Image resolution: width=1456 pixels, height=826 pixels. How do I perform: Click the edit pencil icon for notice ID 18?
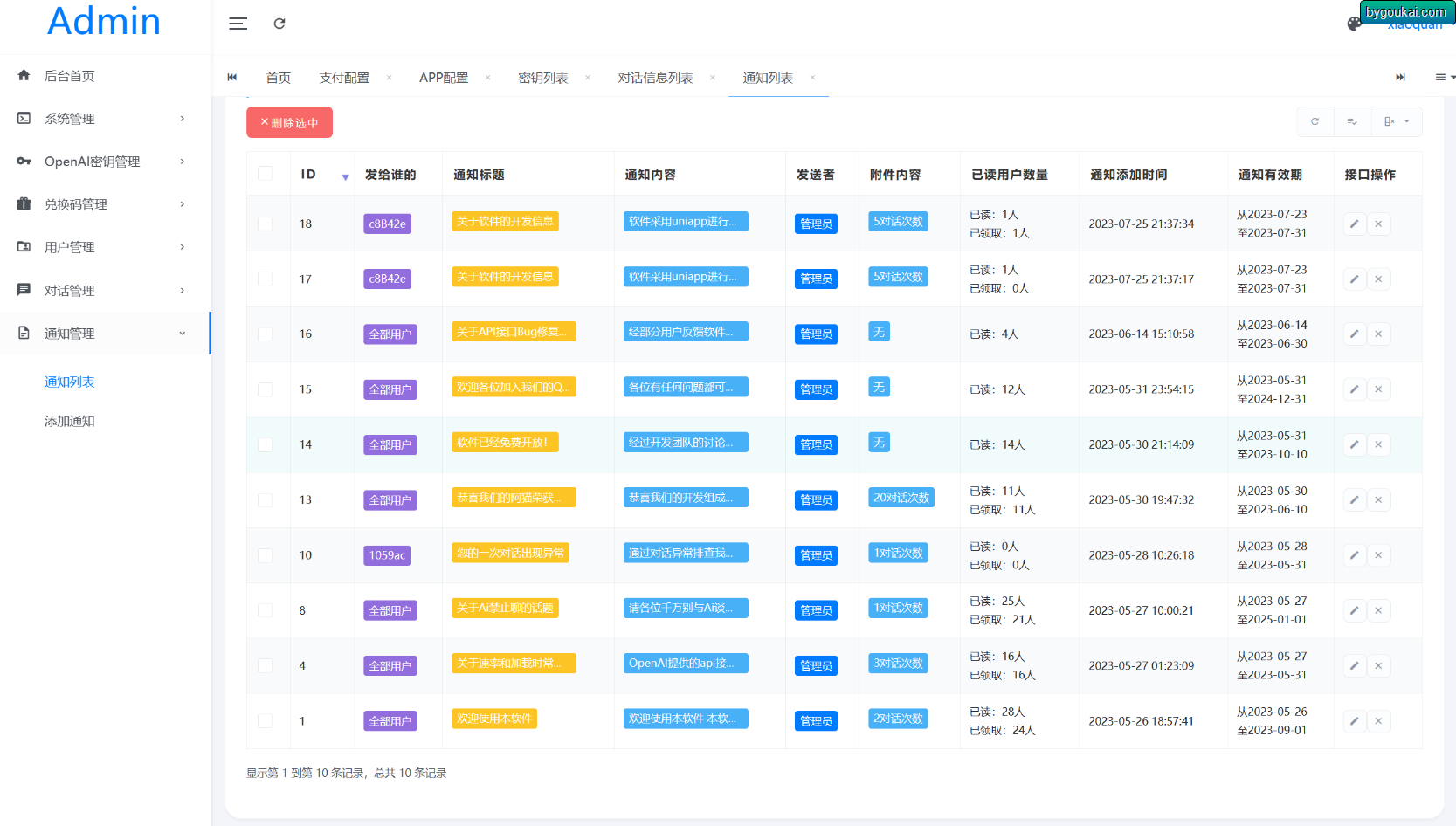[x=1354, y=224]
